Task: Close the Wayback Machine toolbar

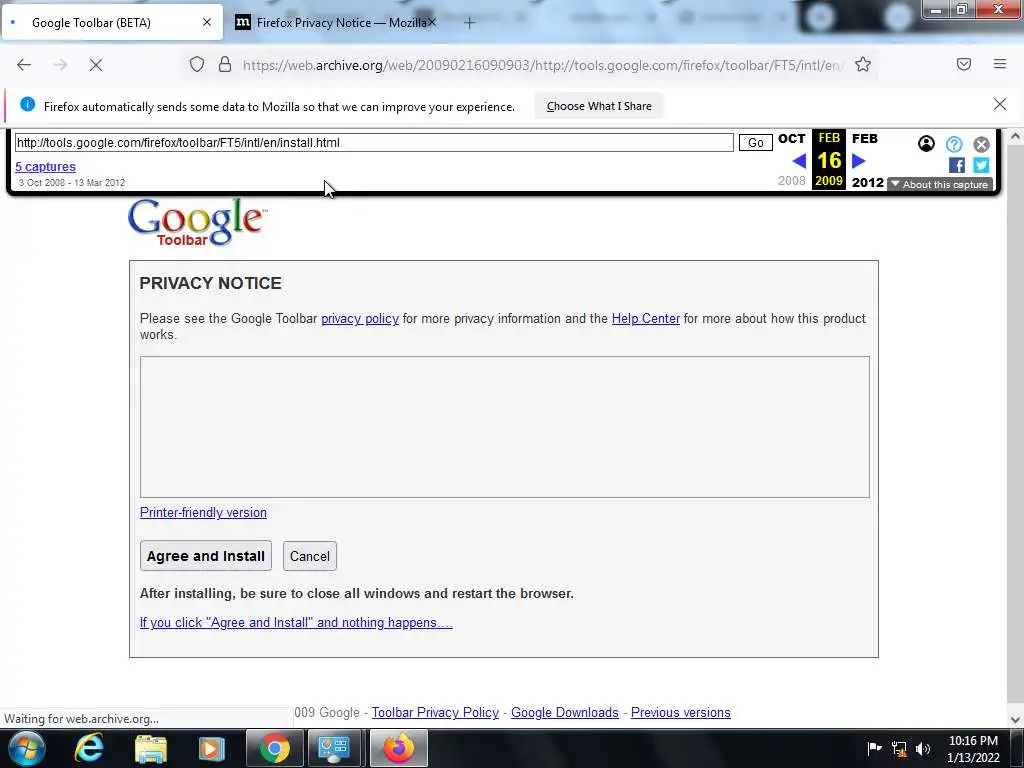Action: point(981,144)
